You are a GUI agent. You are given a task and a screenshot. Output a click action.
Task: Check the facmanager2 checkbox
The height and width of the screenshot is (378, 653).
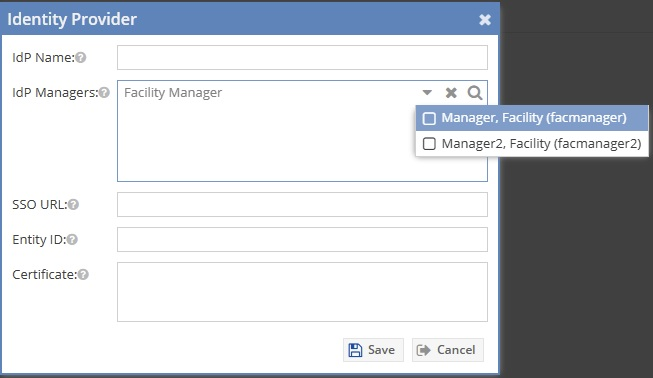429,144
